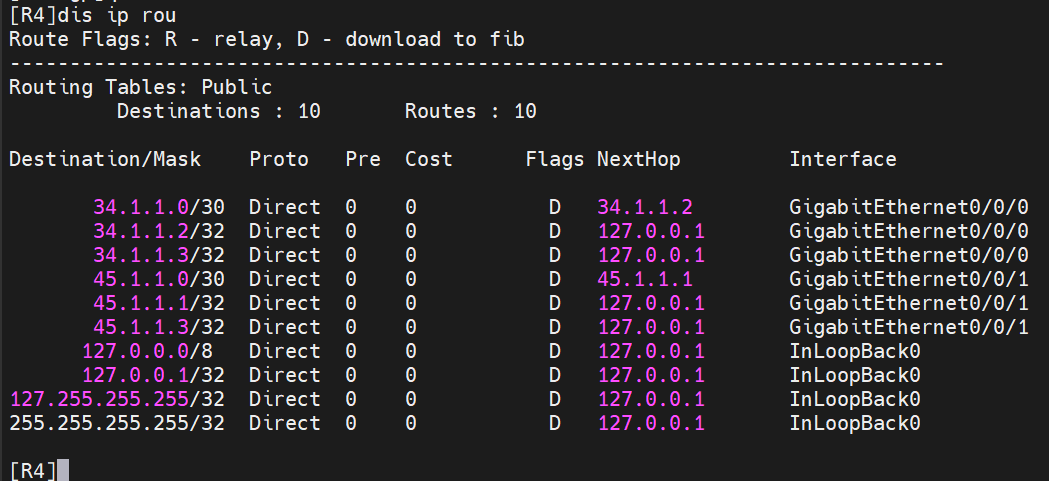Click the Pre column header
1049x481 pixels.
363,159
